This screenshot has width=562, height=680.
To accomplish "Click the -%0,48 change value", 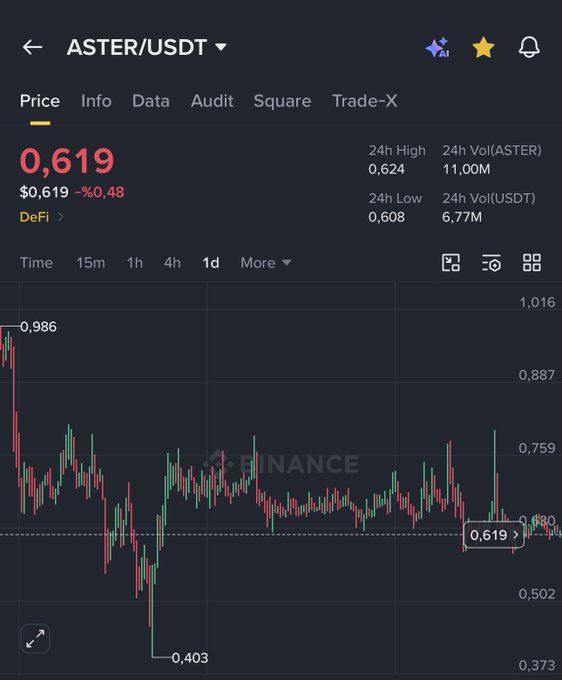I will [100, 192].
